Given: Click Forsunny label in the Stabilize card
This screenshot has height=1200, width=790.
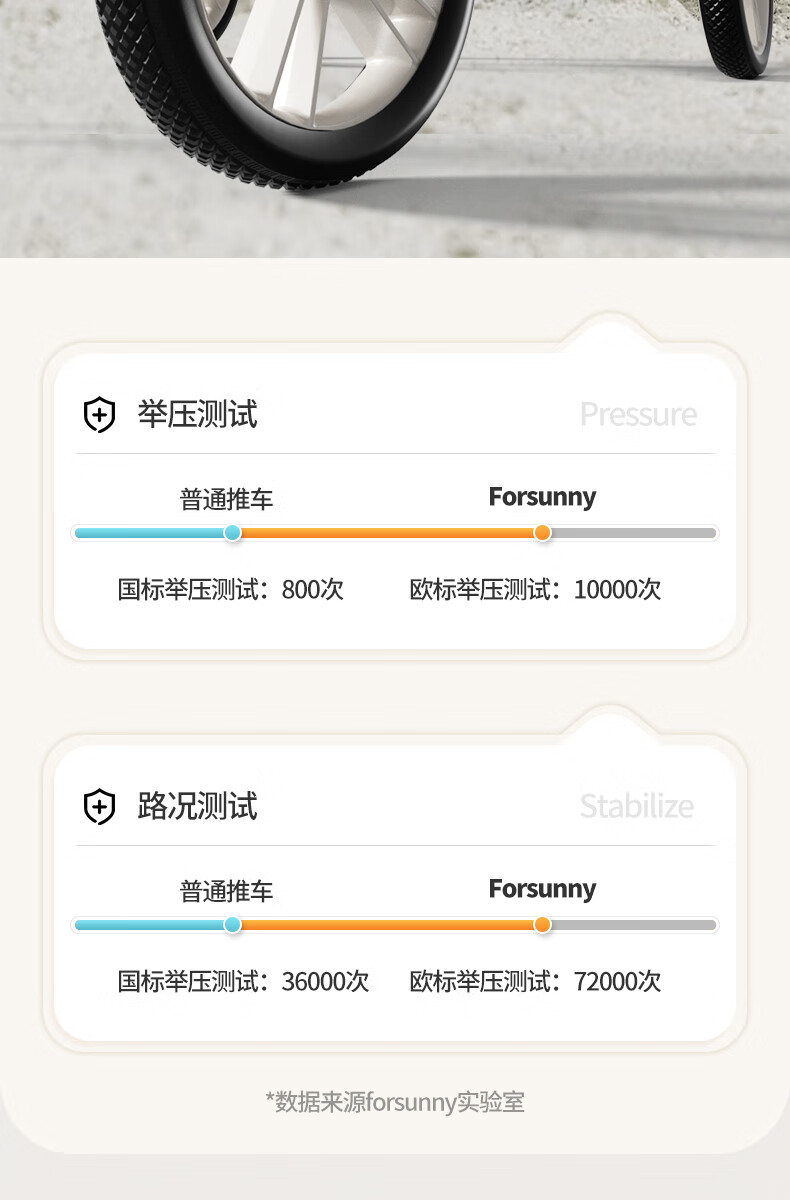Looking at the screenshot, I should pos(542,889).
